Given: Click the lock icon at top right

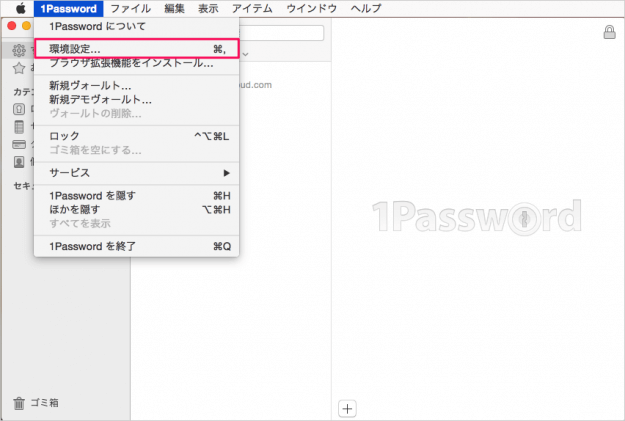Looking at the screenshot, I should (x=609, y=33).
